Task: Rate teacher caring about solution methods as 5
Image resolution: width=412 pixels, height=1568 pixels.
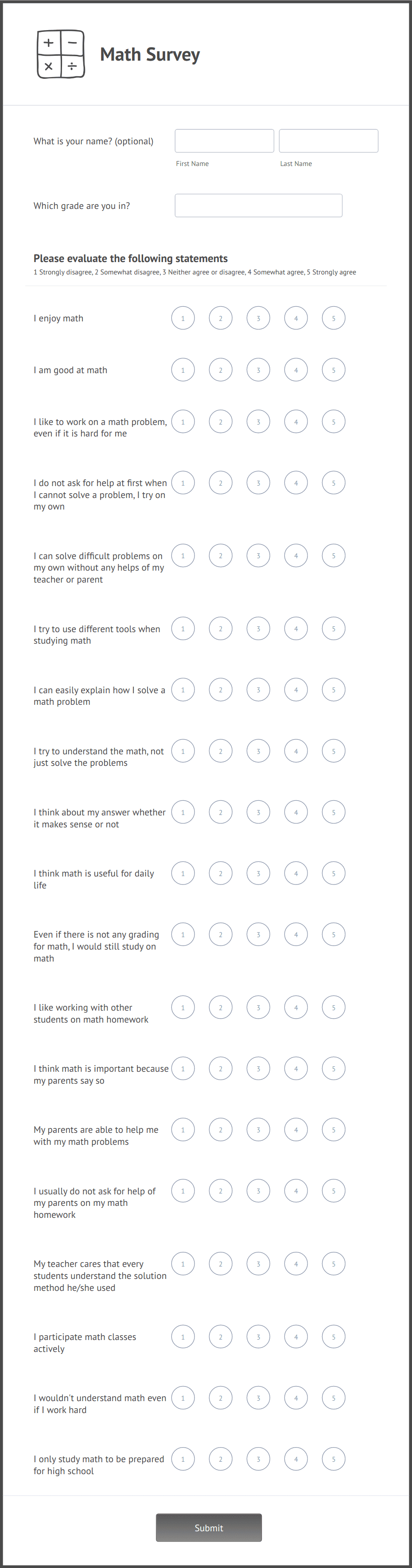Action: pos(334,1263)
